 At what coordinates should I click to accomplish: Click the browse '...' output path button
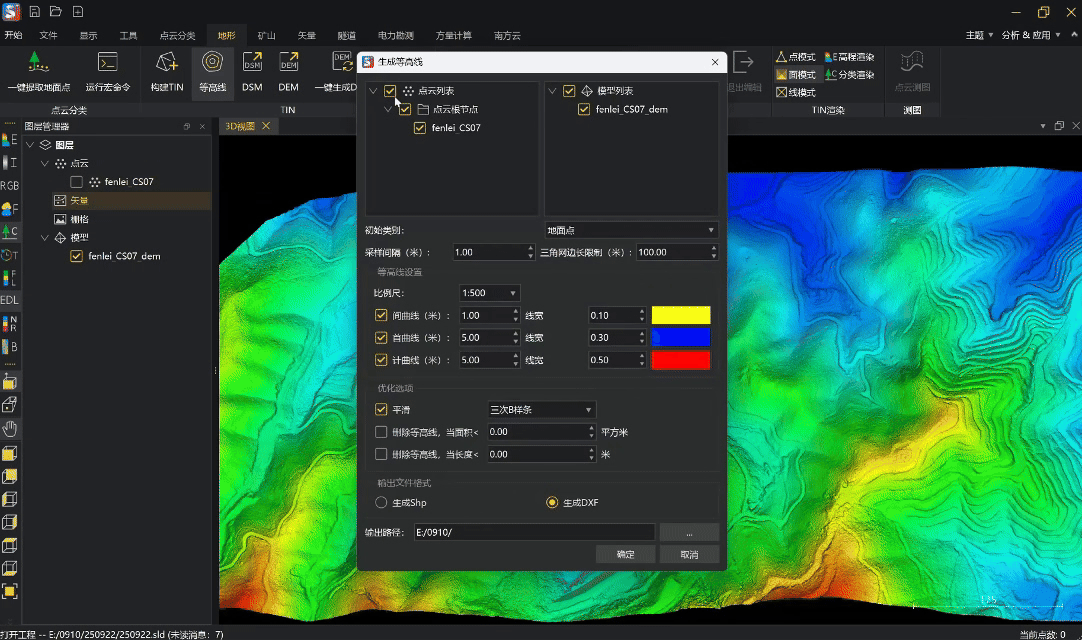[x=689, y=532]
